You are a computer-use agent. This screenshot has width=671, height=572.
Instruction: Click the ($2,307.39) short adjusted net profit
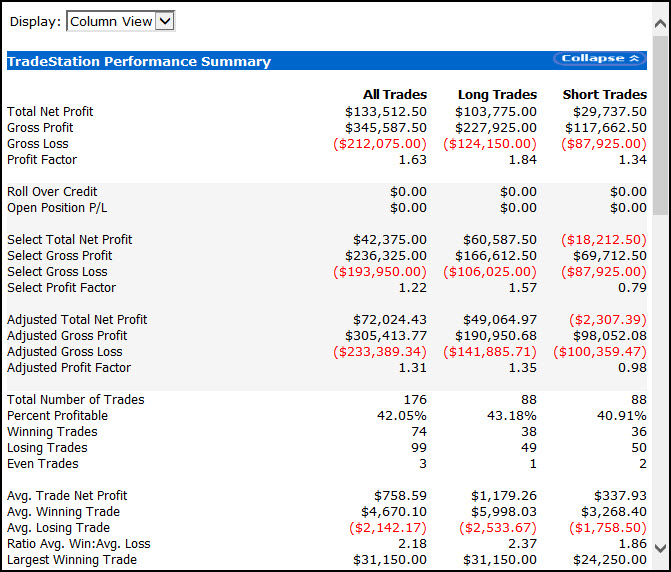(608, 320)
